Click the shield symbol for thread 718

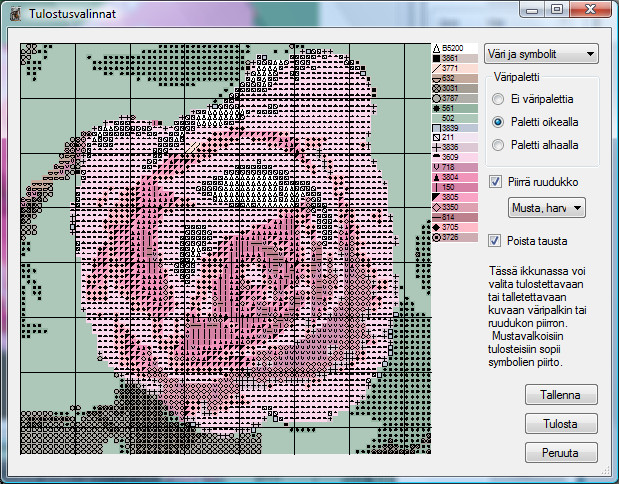(x=436, y=167)
